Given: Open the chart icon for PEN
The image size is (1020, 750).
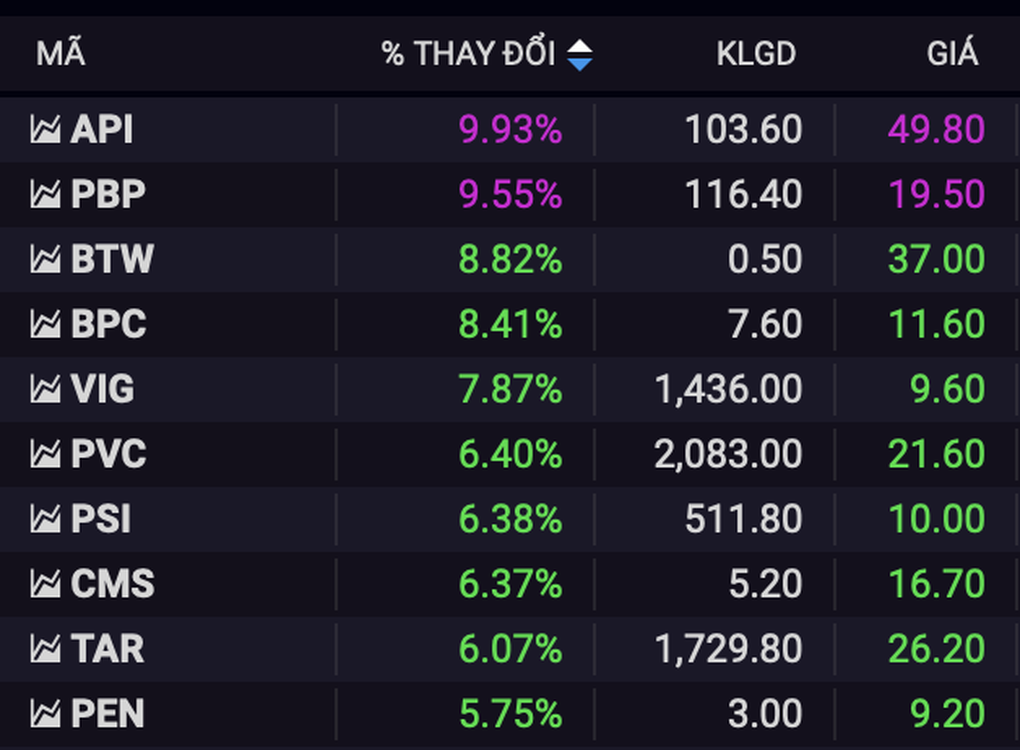Looking at the screenshot, I should click(45, 714).
